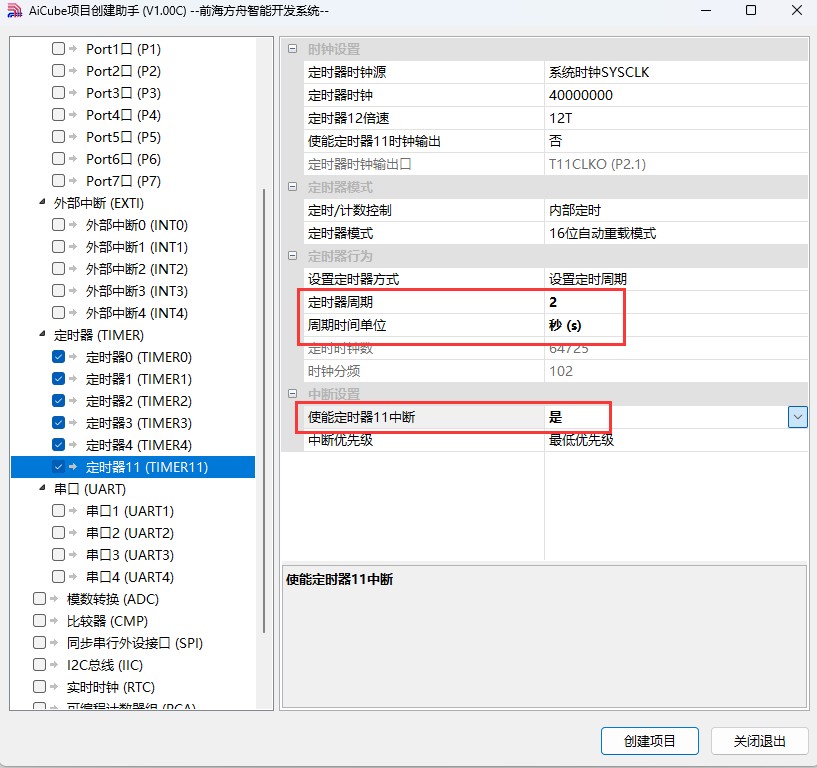
Task: Select 定时器3 (TIMER3) tree item
Action: click(139, 423)
